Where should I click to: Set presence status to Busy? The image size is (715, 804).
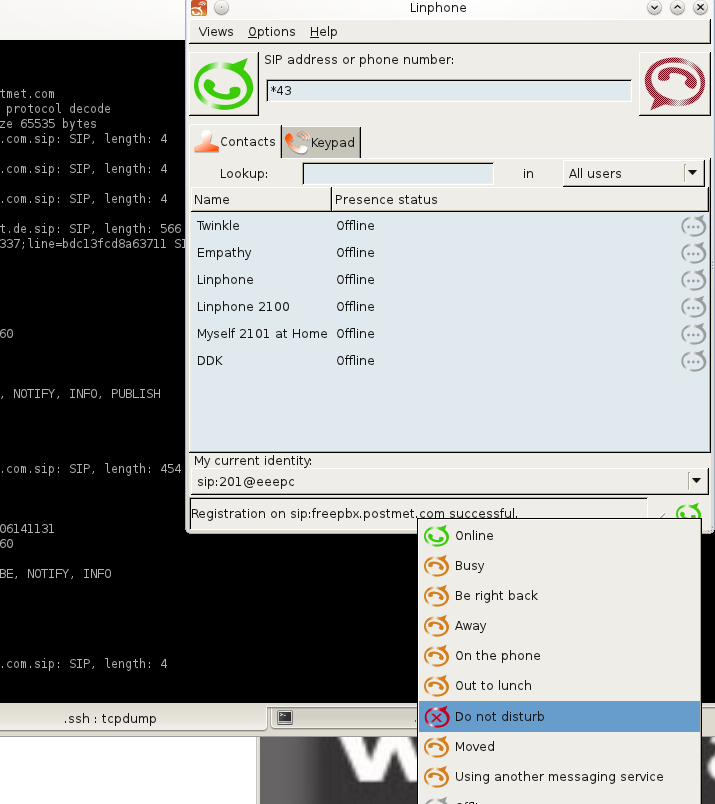point(469,566)
